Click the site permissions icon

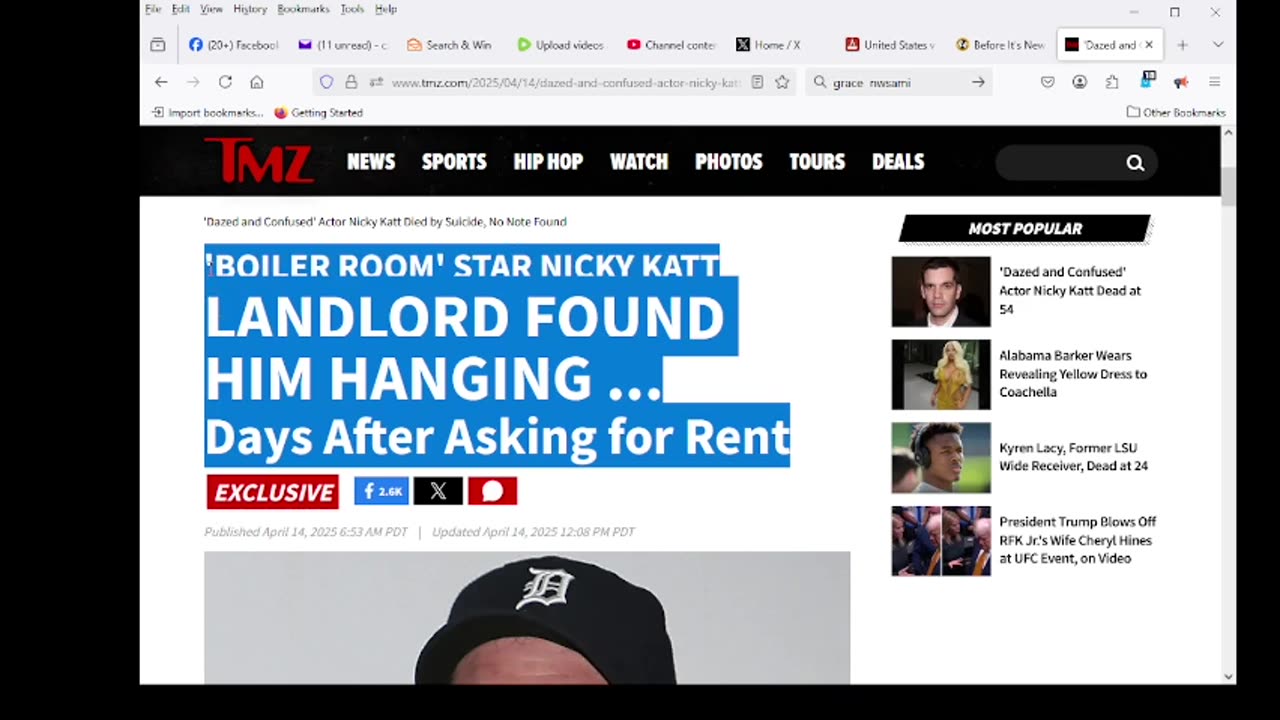click(x=376, y=82)
